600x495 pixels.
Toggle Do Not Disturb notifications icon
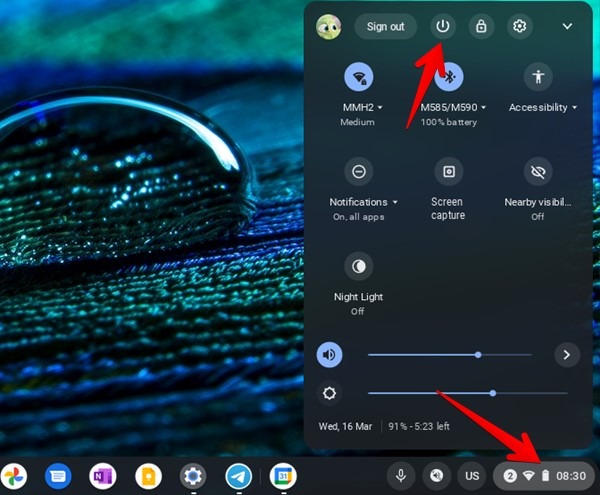click(x=359, y=171)
